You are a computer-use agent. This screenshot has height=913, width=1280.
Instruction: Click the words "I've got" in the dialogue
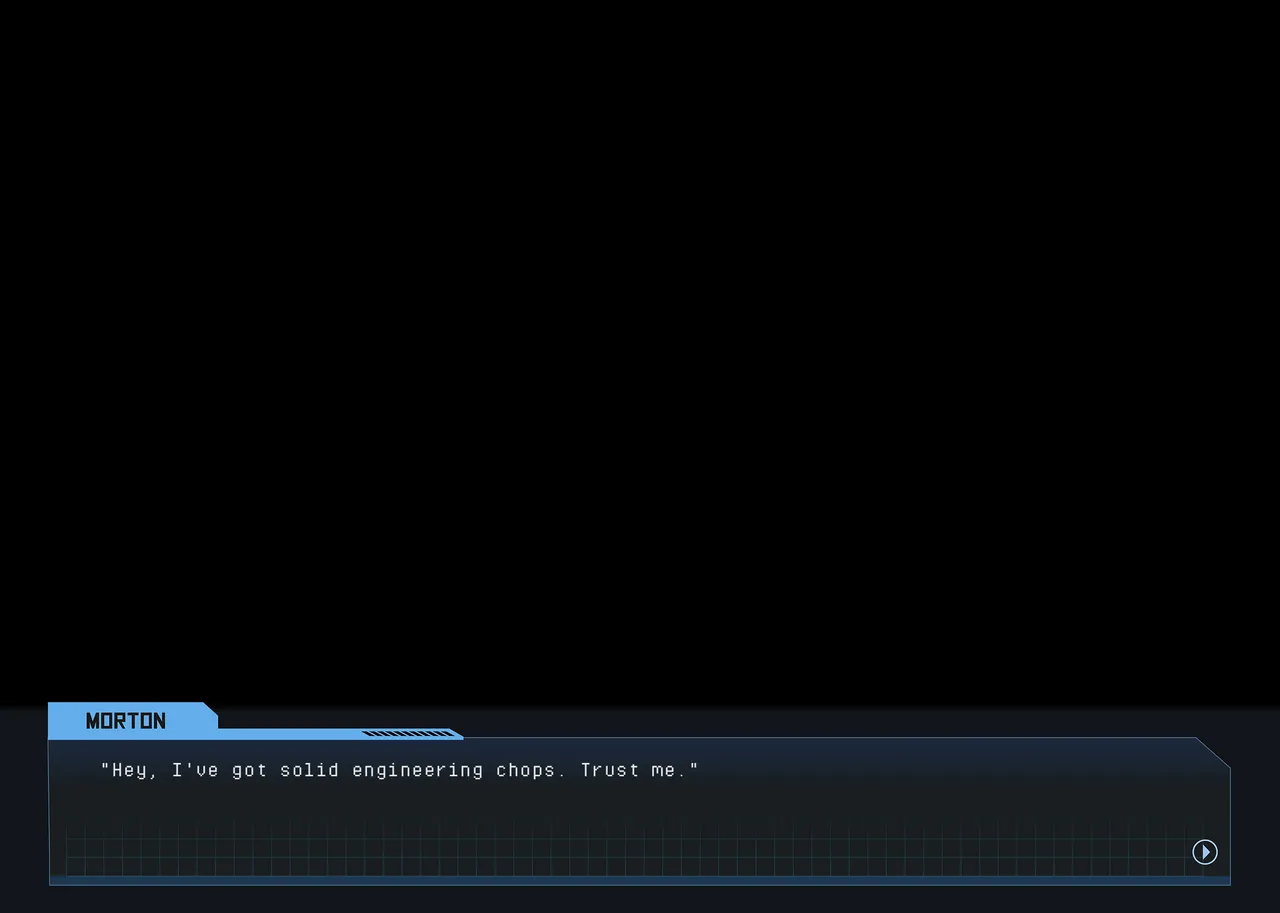(220, 770)
